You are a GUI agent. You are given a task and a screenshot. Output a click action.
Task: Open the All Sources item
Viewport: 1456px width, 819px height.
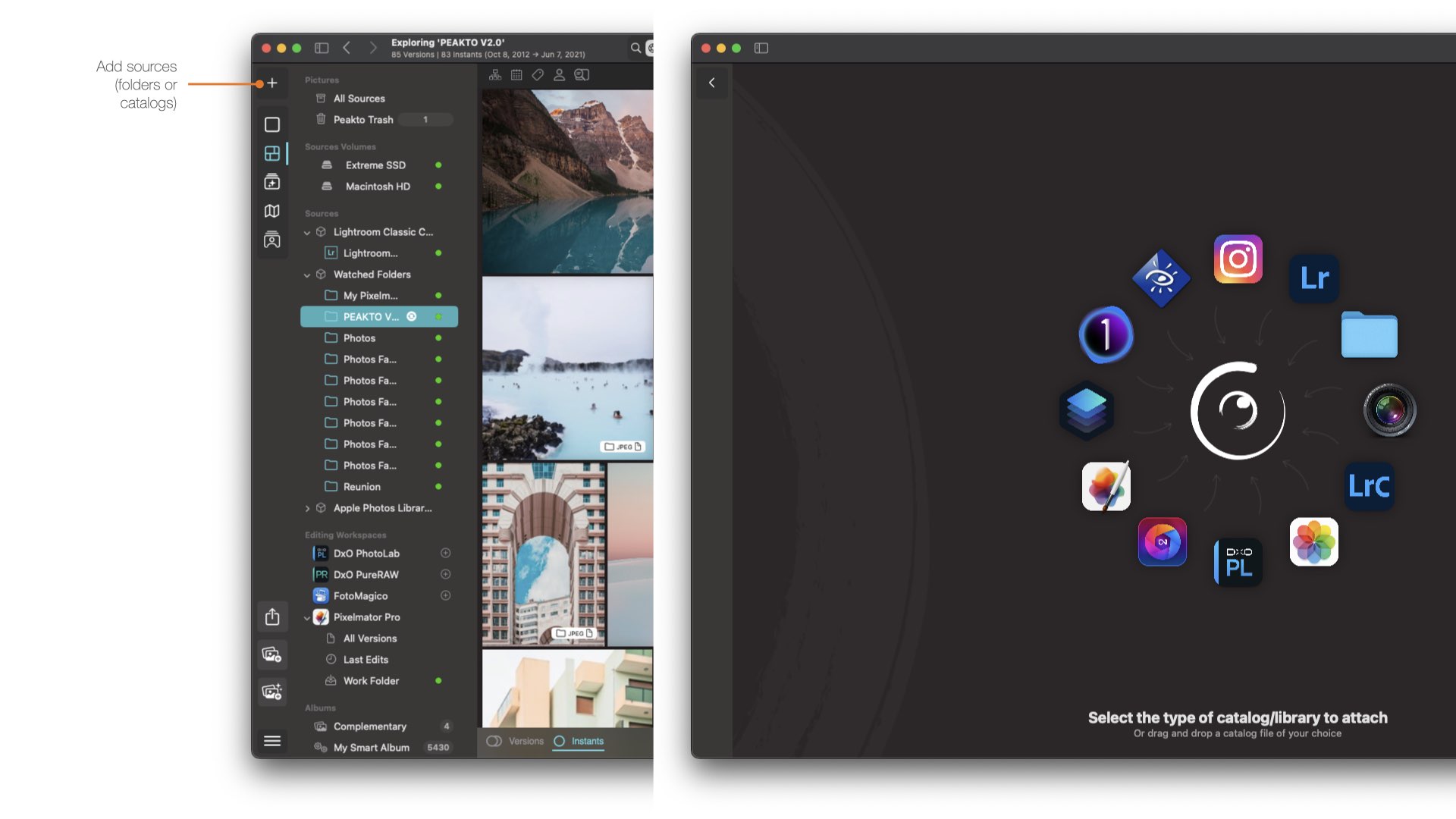359,99
